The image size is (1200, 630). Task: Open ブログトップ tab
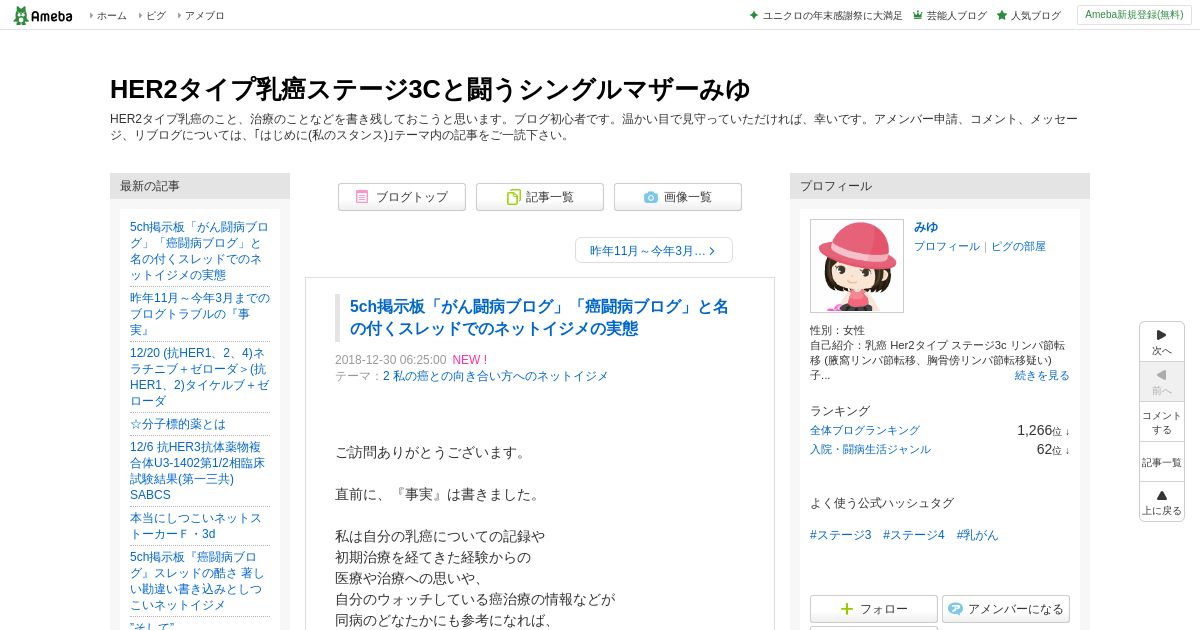[402, 197]
